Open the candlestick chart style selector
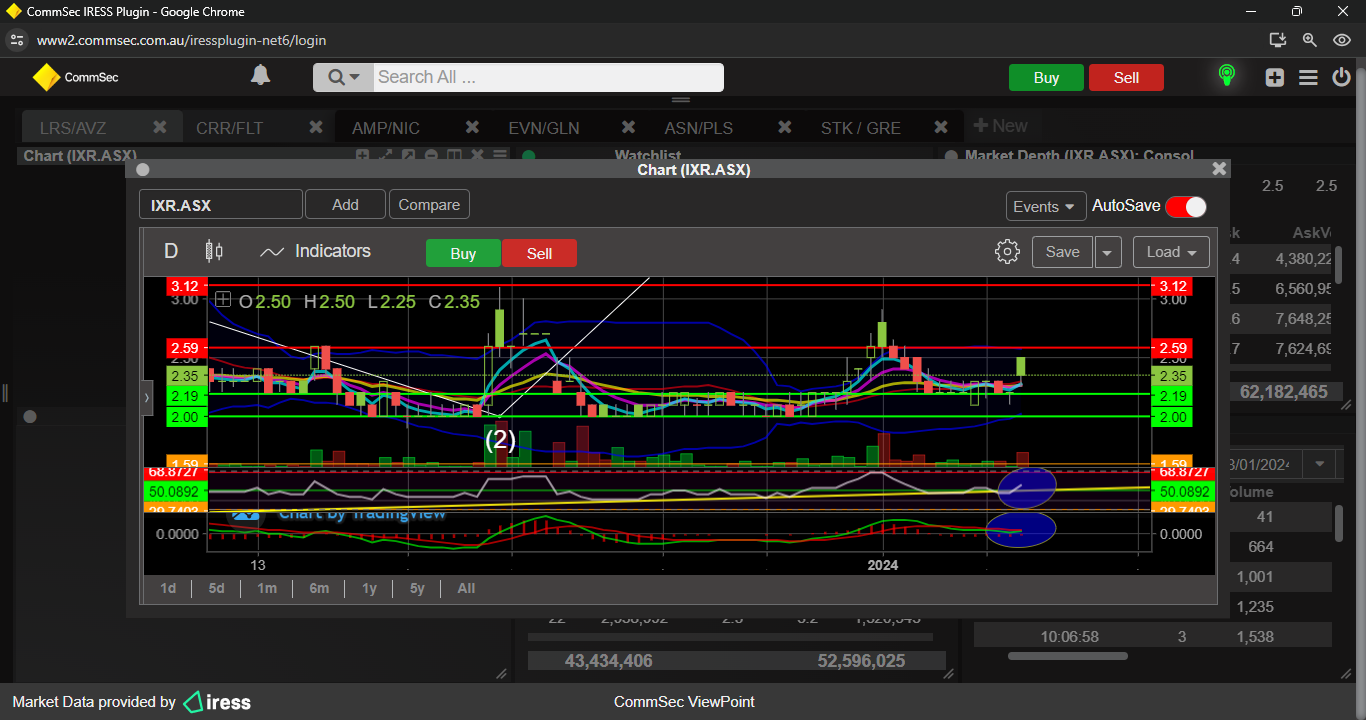 tap(214, 251)
